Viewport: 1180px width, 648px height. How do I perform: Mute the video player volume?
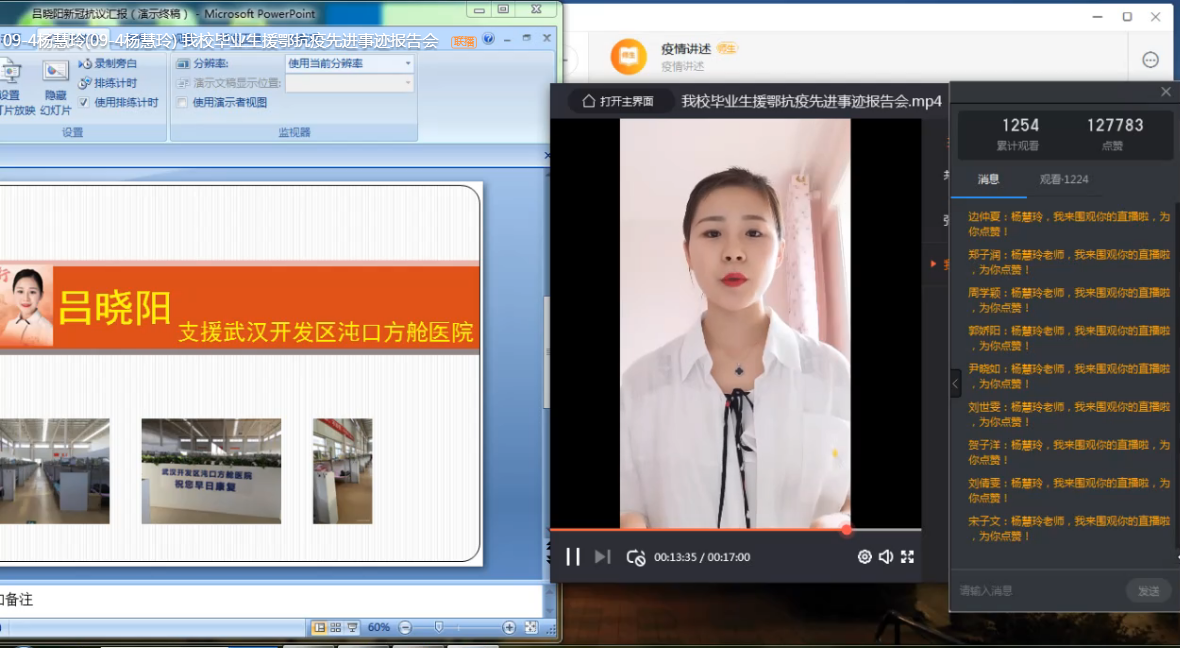886,557
